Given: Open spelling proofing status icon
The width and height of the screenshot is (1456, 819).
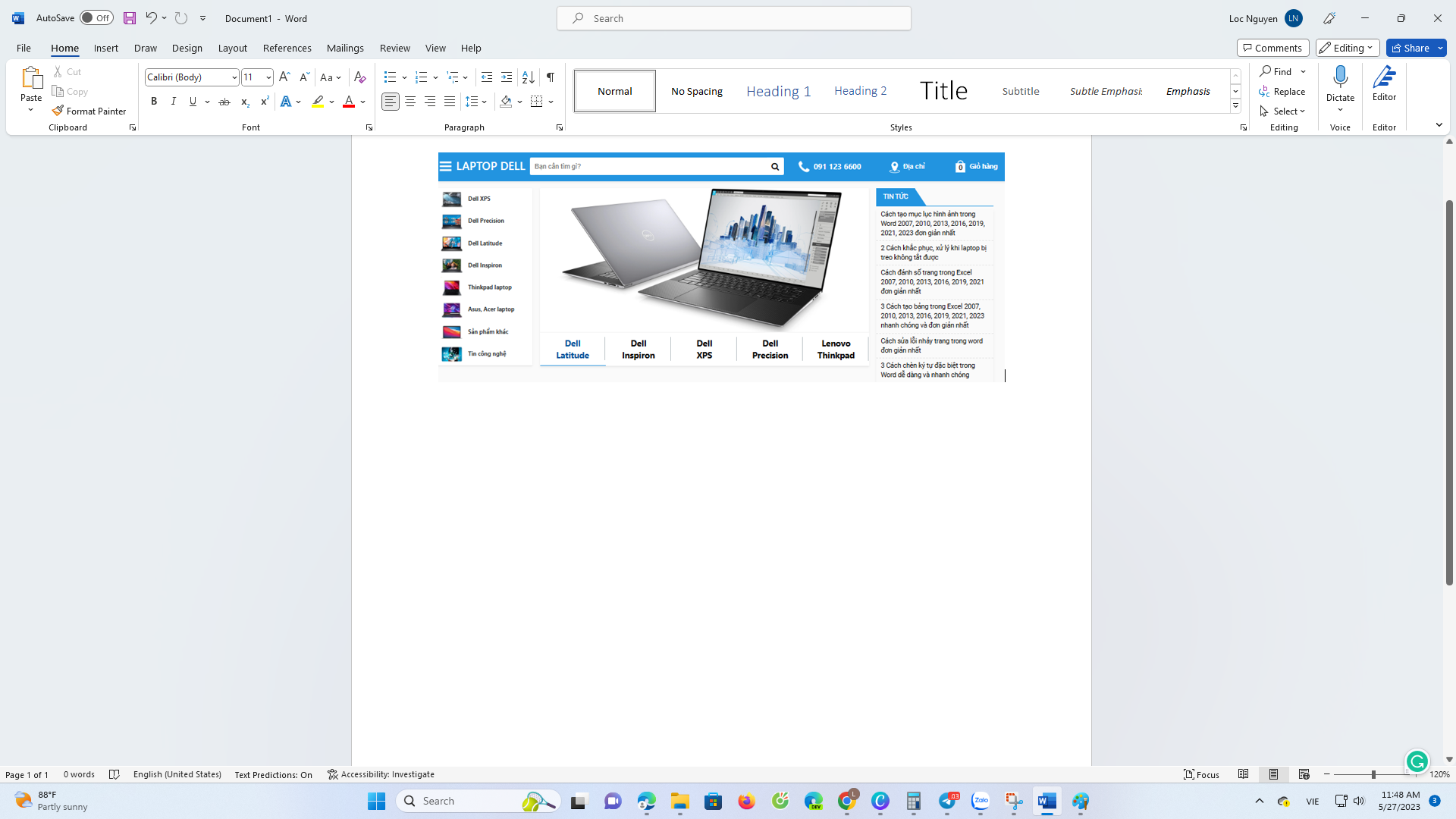Looking at the screenshot, I should [115, 774].
